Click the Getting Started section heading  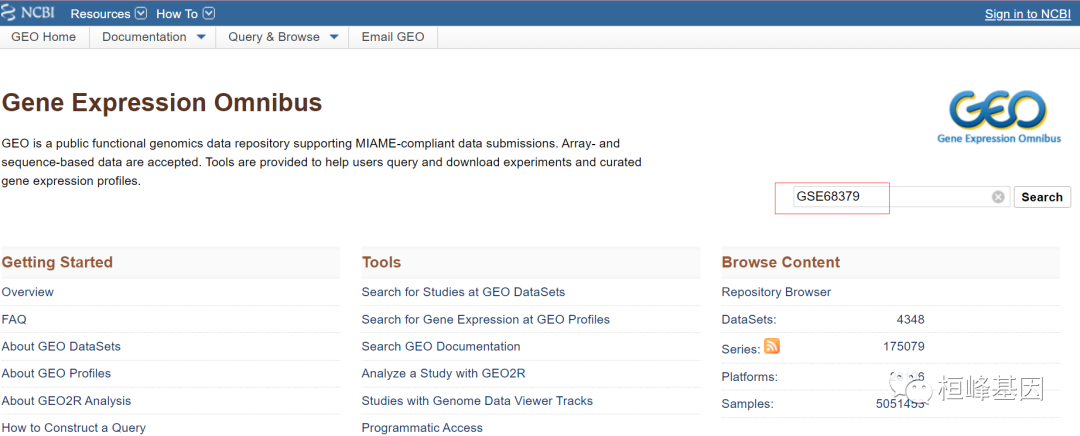pos(57,262)
